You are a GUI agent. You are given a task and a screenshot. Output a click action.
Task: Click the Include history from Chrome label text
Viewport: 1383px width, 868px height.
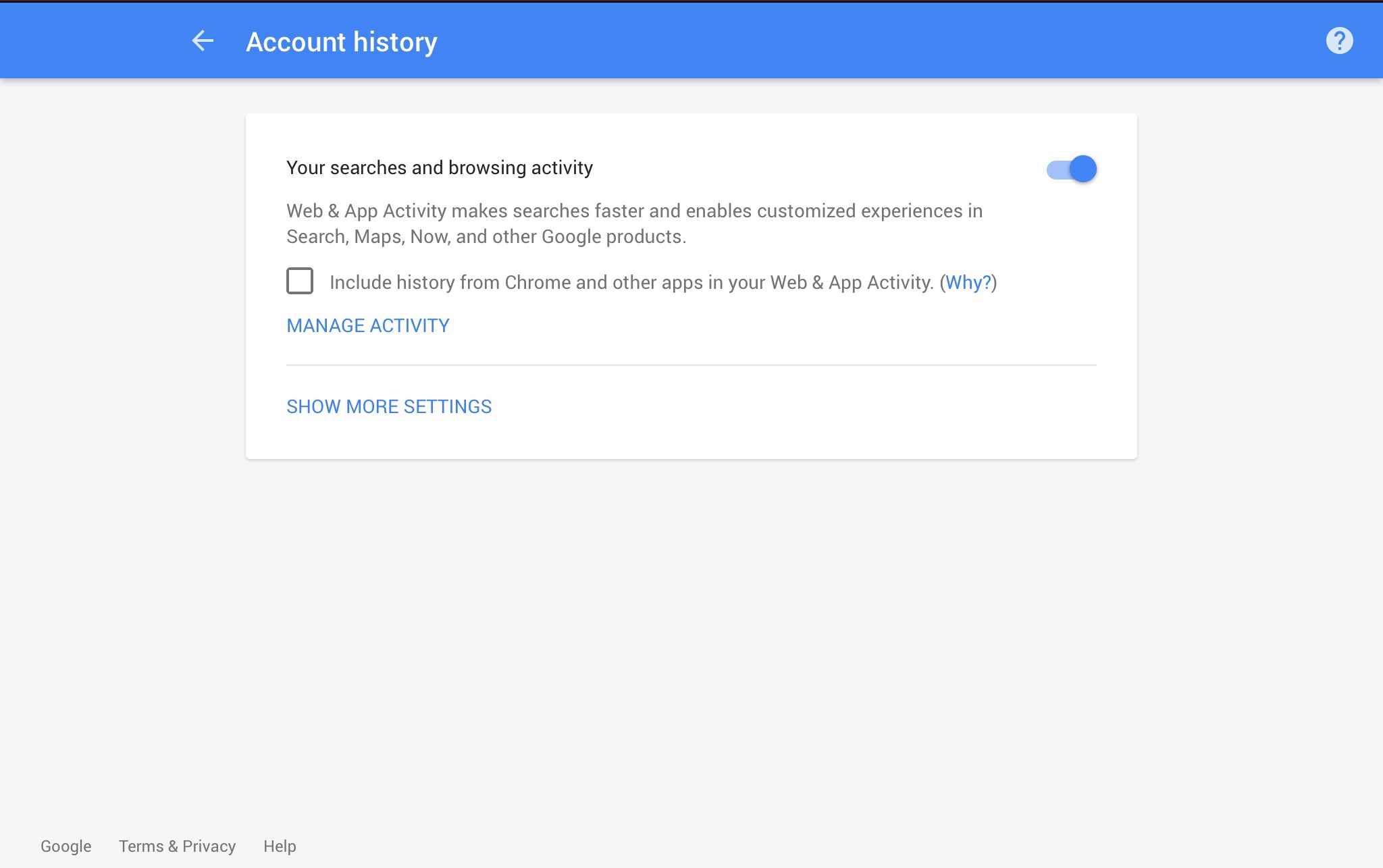(631, 282)
